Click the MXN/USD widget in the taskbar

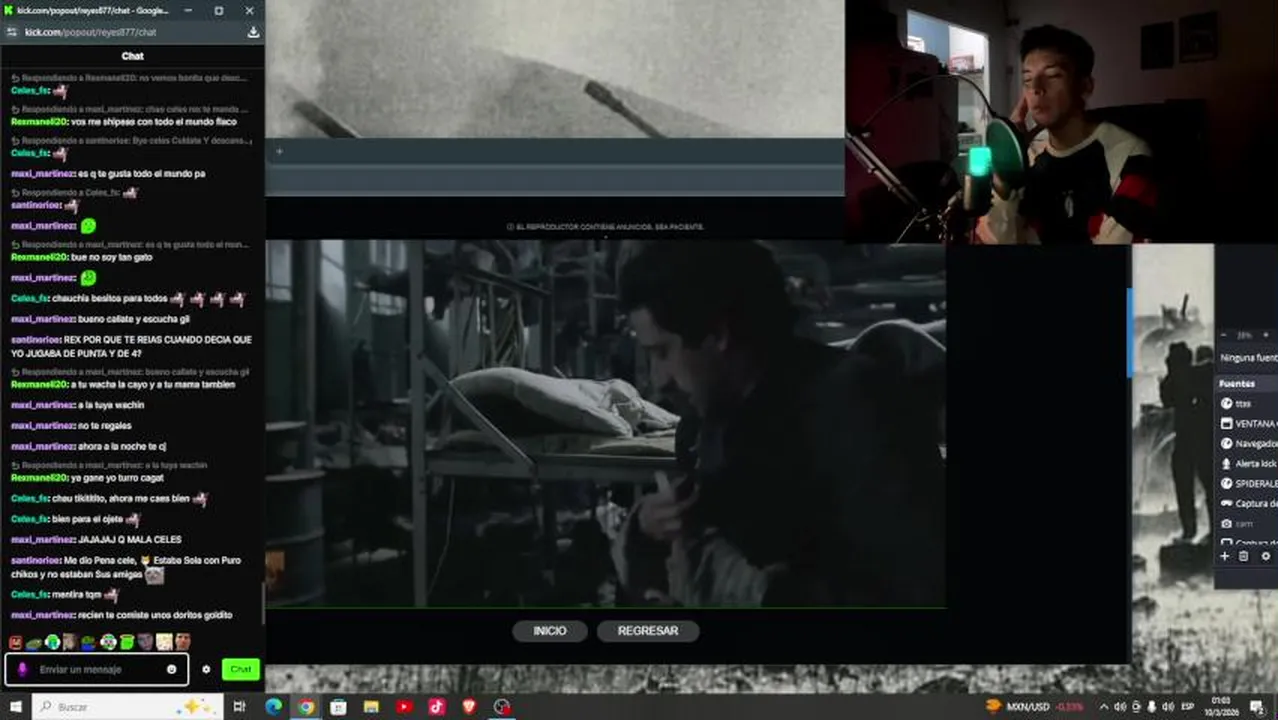tap(1036, 707)
